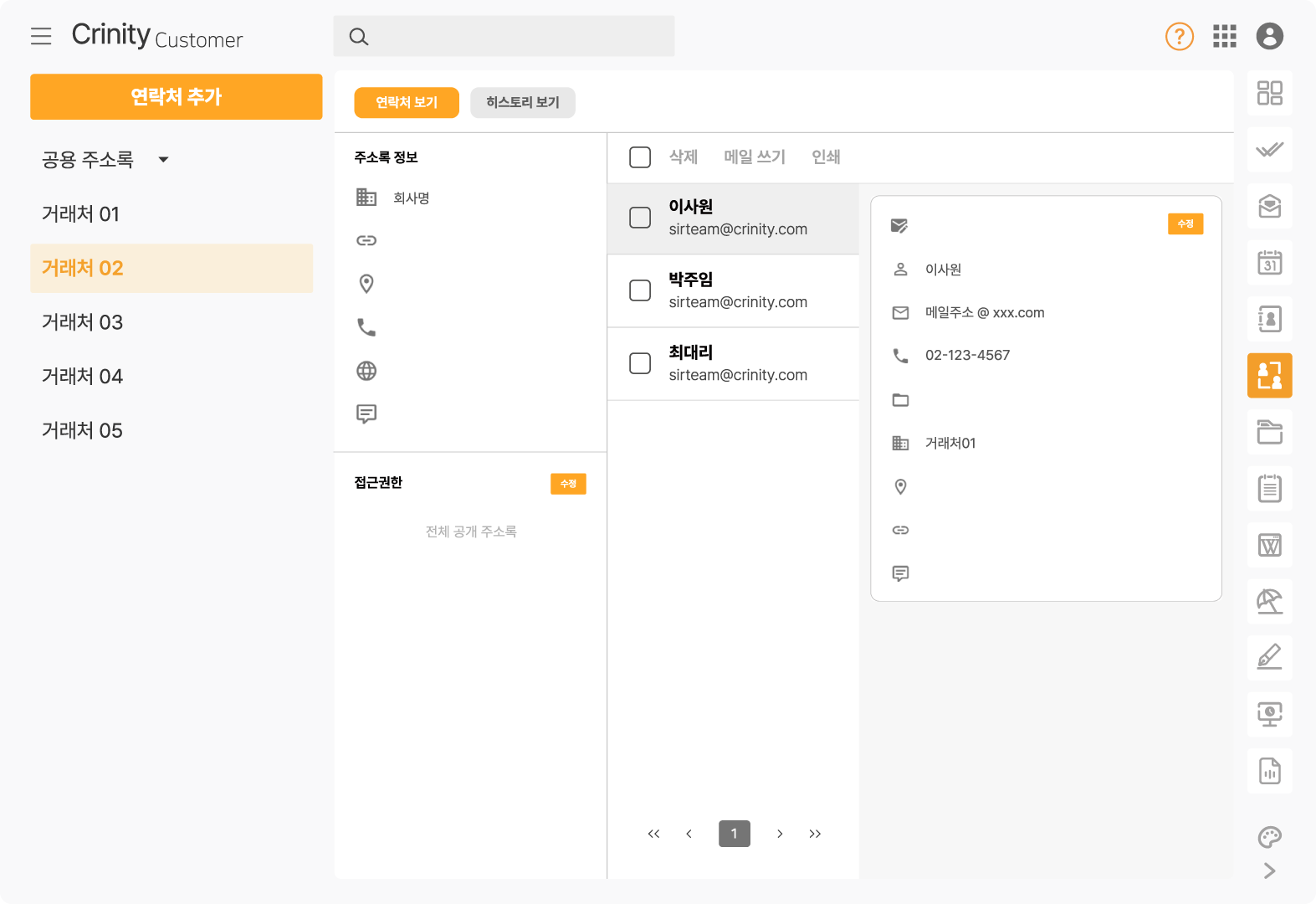Open the W document editor icon
The width and height of the screenshot is (1316, 904).
(x=1270, y=545)
